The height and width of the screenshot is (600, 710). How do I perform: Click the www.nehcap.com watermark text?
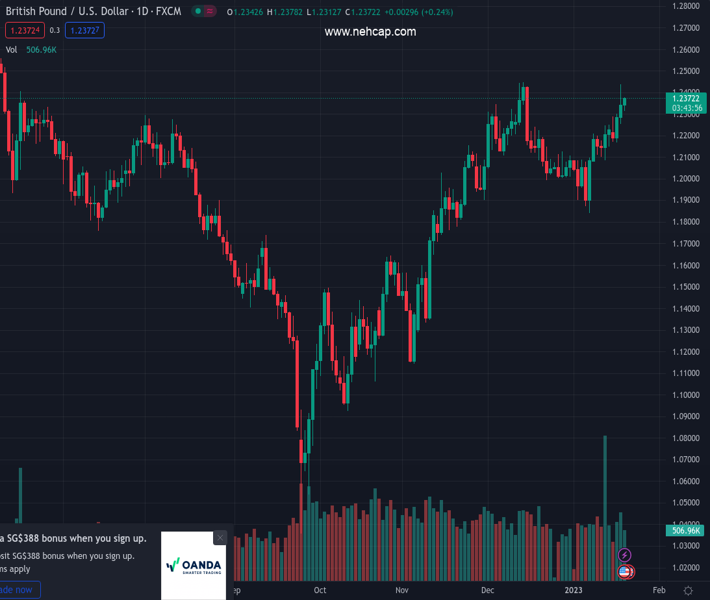pos(370,32)
